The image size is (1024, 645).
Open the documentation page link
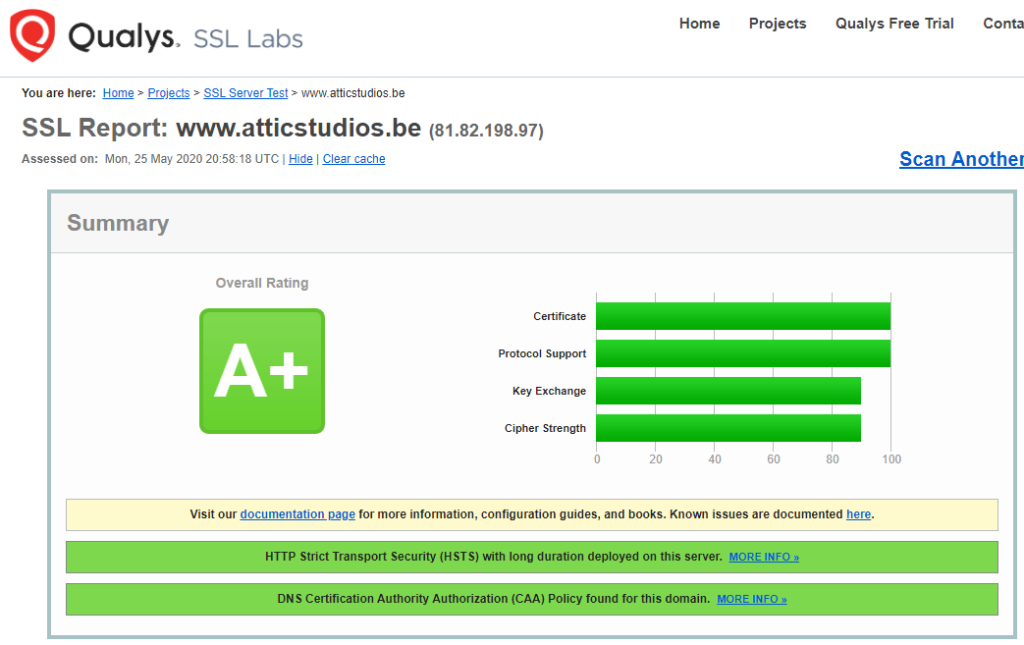[x=298, y=514]
